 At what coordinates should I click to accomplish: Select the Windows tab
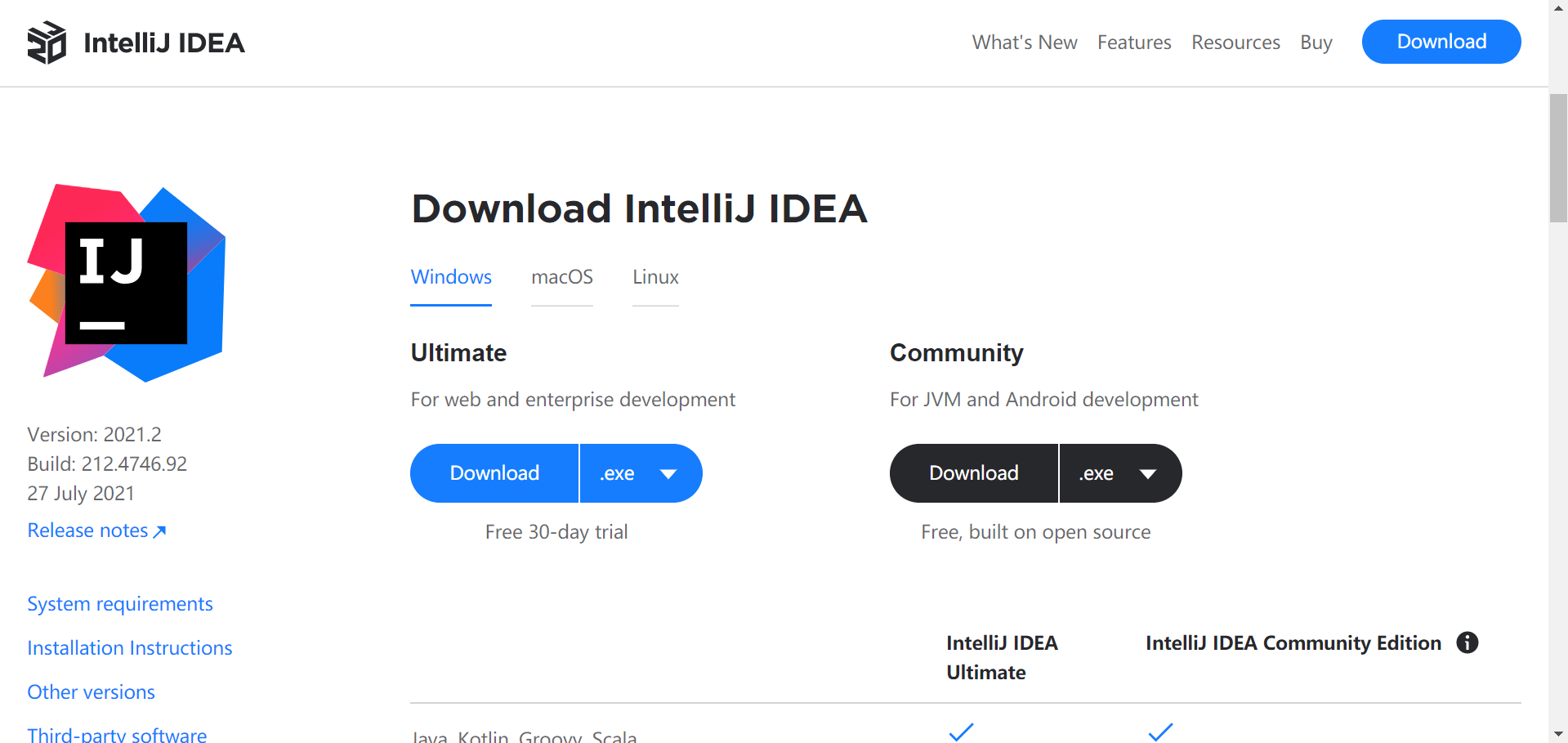(x=451, y=277)
